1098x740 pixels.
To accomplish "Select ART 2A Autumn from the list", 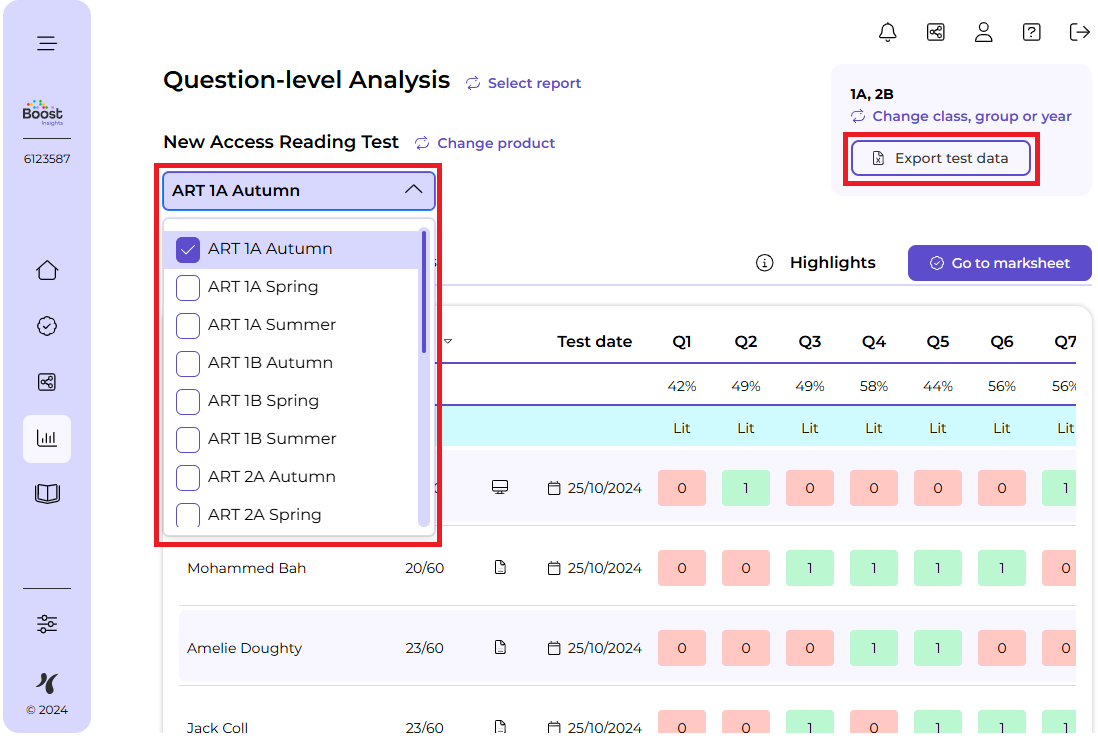I will pyautogui.click(x=271, y=477).
